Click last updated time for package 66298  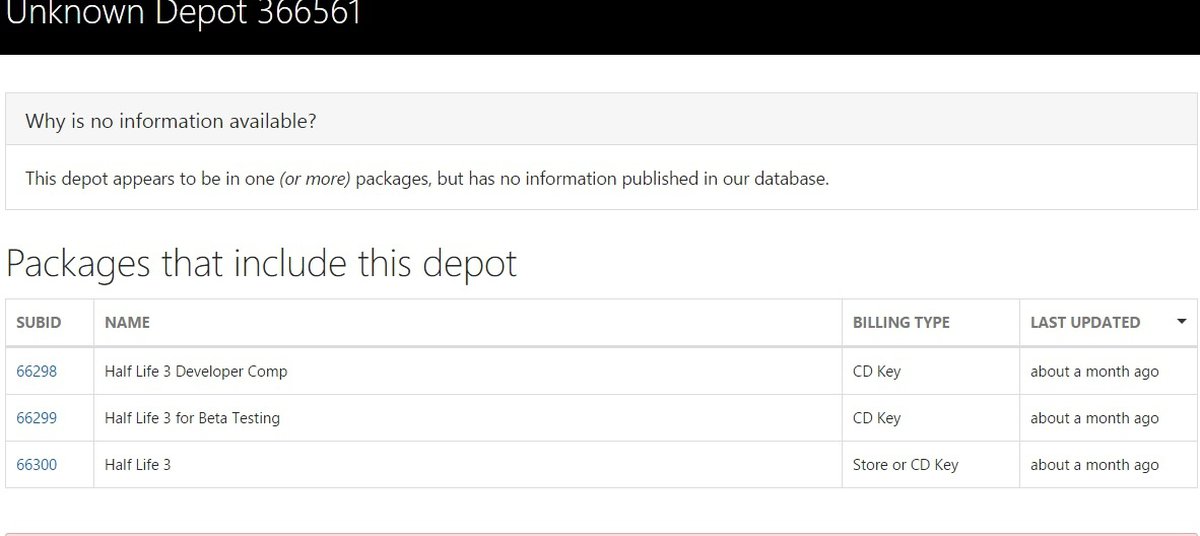(x=1094, y=371)
